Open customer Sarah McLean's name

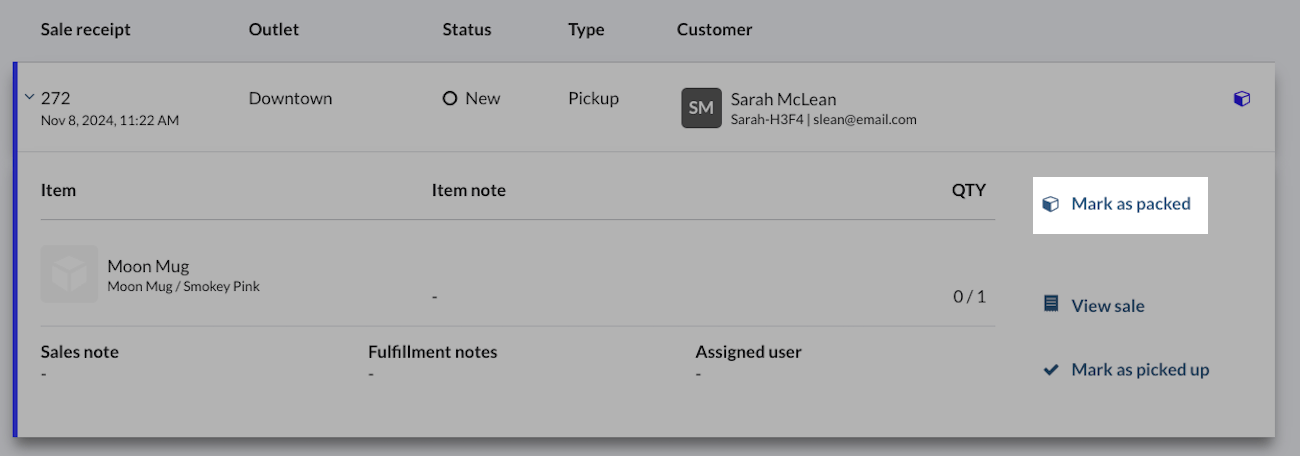click(x=783, y=99)
